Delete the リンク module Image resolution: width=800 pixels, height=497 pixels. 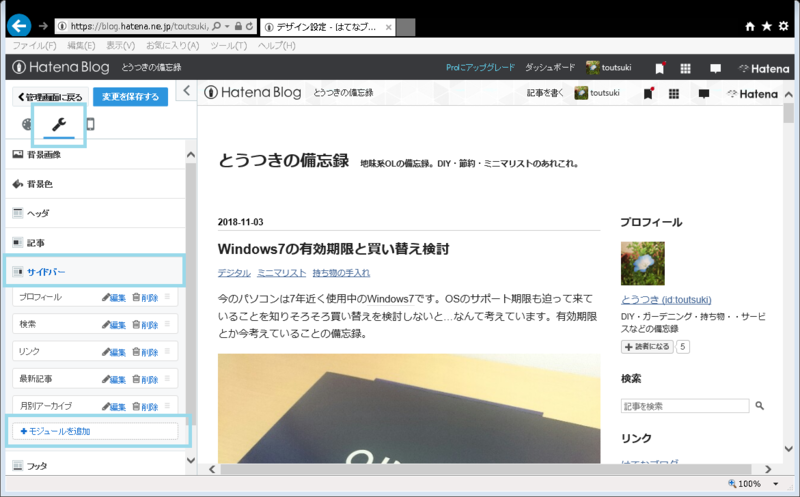click(145, 352)
